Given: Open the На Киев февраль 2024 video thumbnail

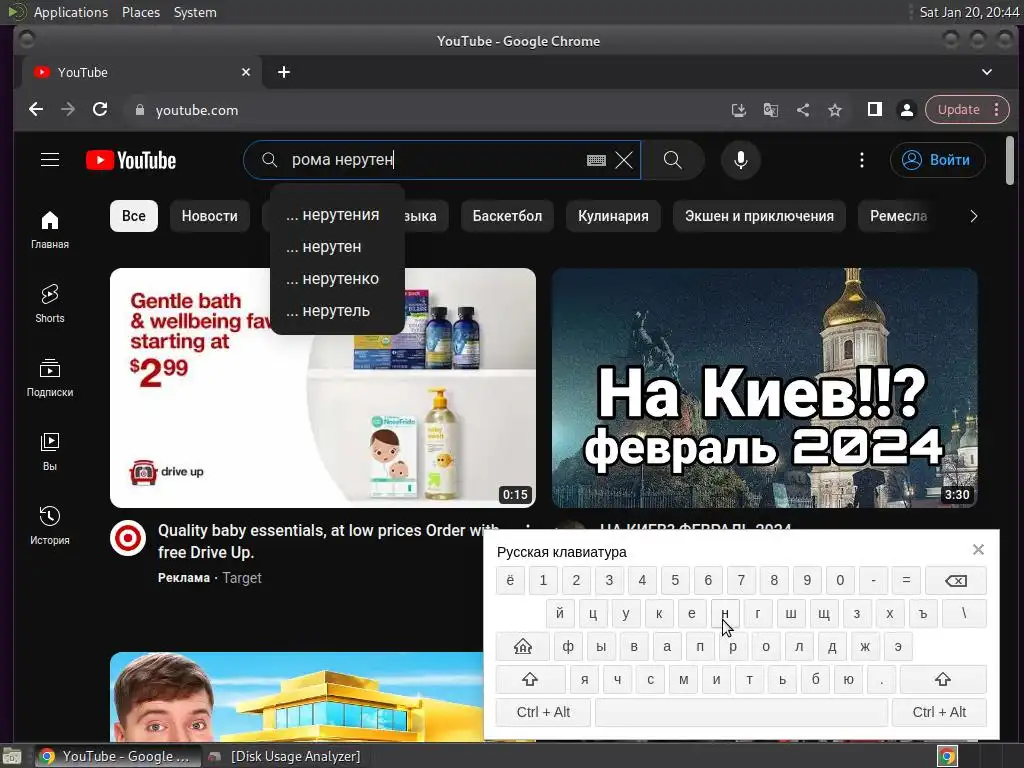Looking at the screenshot, I should [x=765, y=388].
